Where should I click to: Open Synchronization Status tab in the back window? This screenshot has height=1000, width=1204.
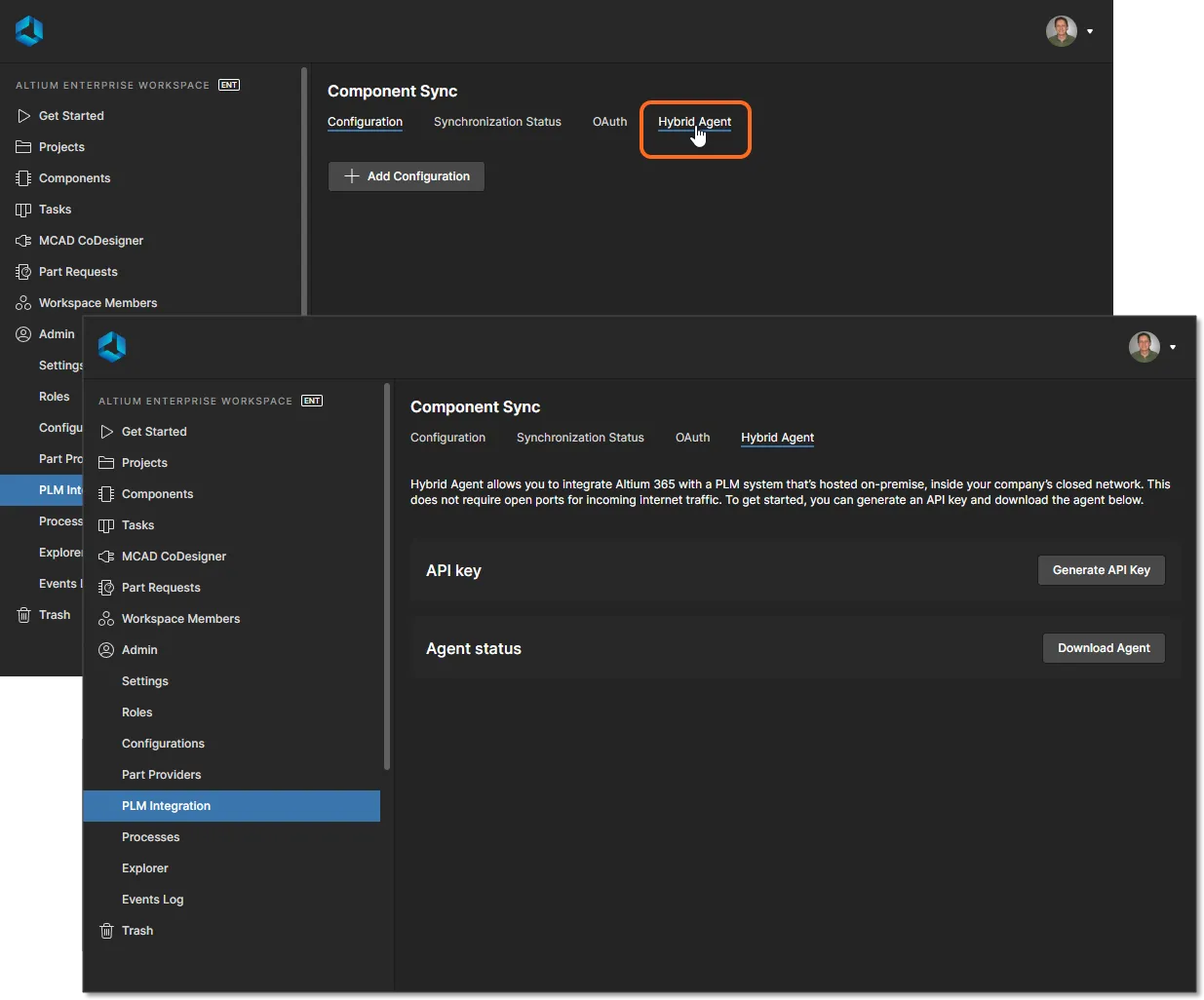(497, 122)
